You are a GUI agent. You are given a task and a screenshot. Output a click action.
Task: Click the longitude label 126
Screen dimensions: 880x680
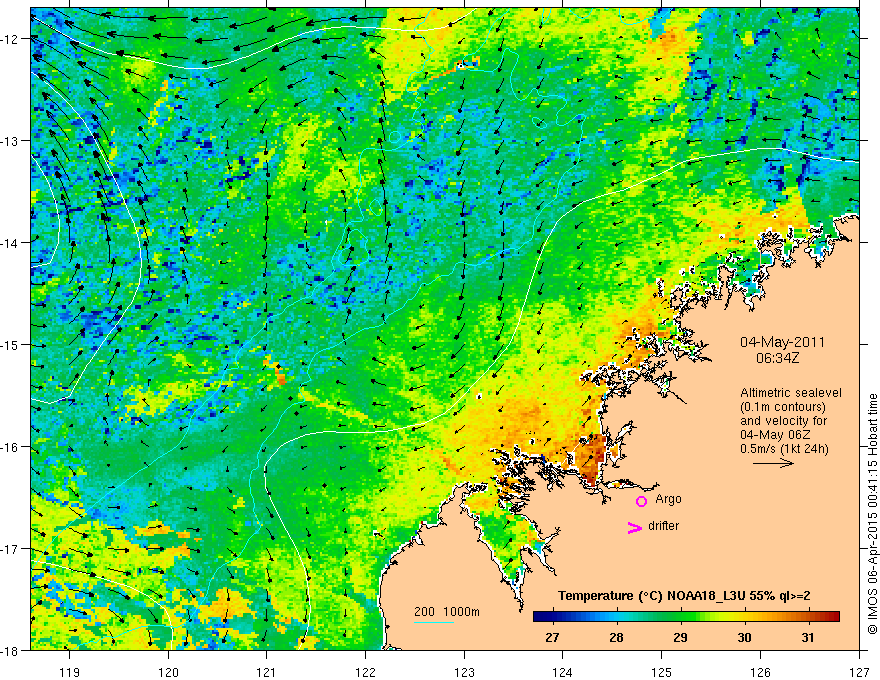[x=760, y=672]
